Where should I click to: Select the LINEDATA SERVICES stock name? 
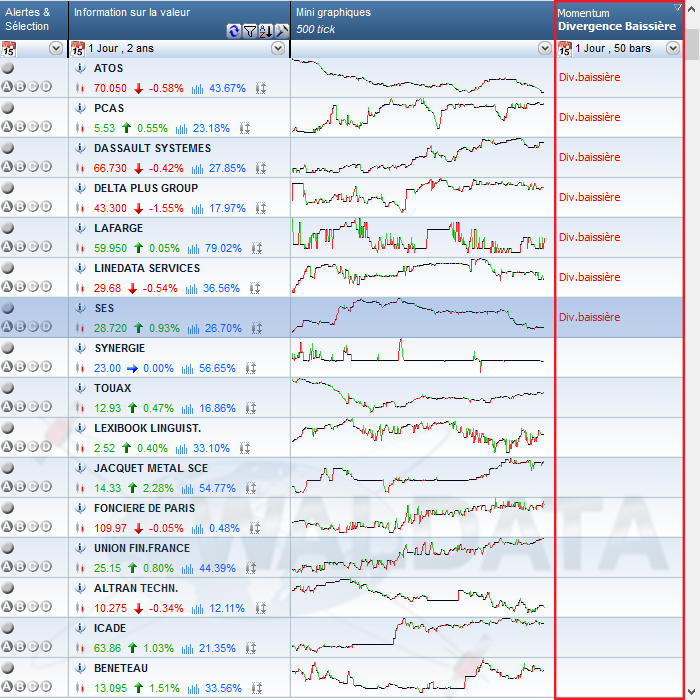(147, 268)
